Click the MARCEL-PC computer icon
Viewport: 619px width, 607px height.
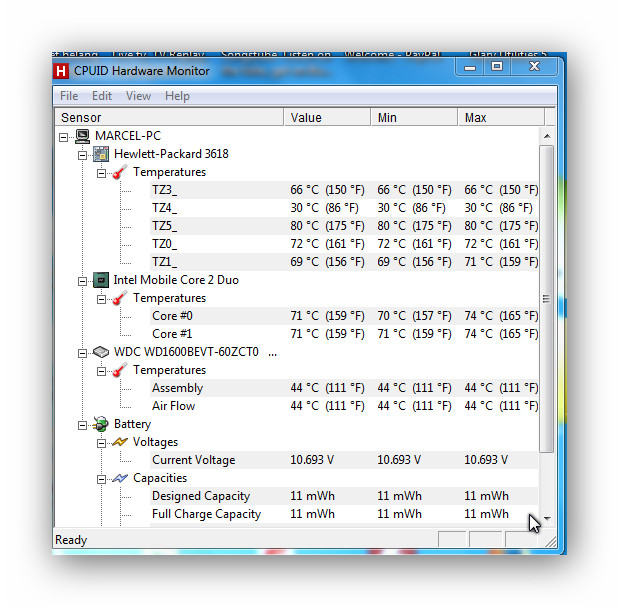point(82,136)
